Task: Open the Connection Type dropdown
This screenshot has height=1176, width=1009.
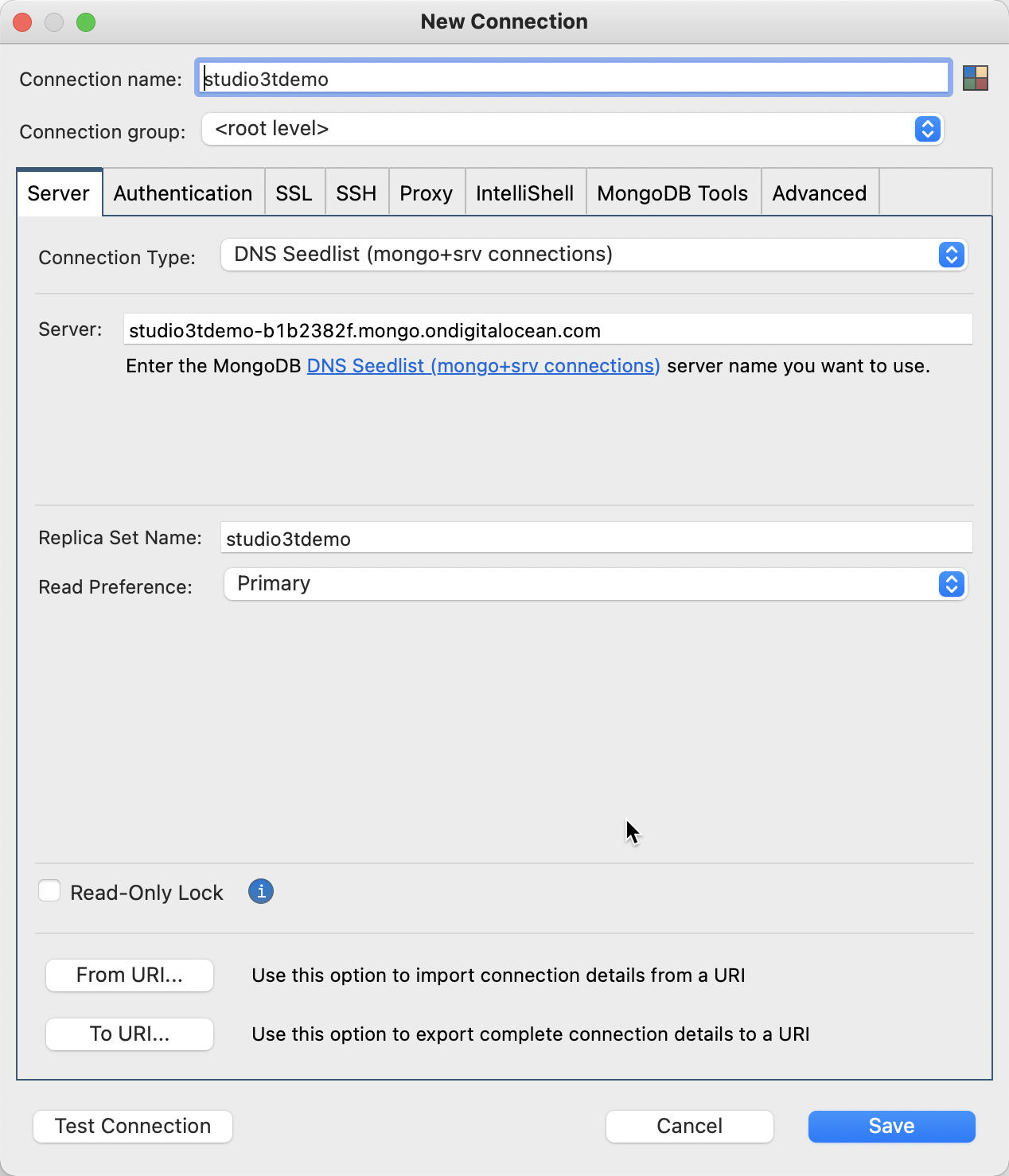Action: pyautogui.click(x=950, y=255)
